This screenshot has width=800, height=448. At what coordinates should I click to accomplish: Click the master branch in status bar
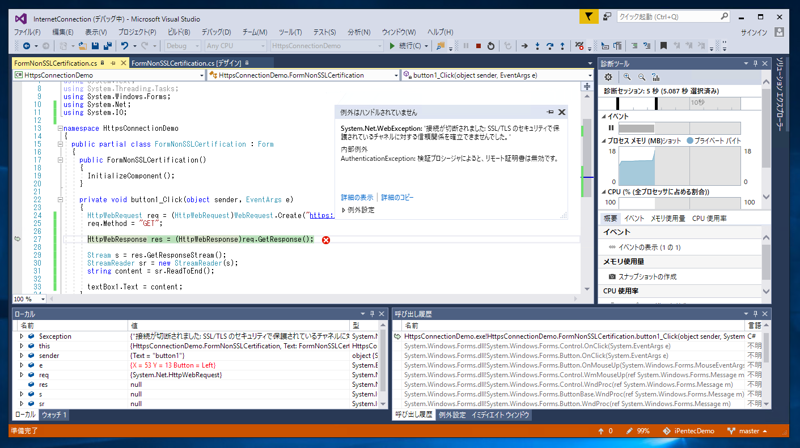[x=748, y=431]
